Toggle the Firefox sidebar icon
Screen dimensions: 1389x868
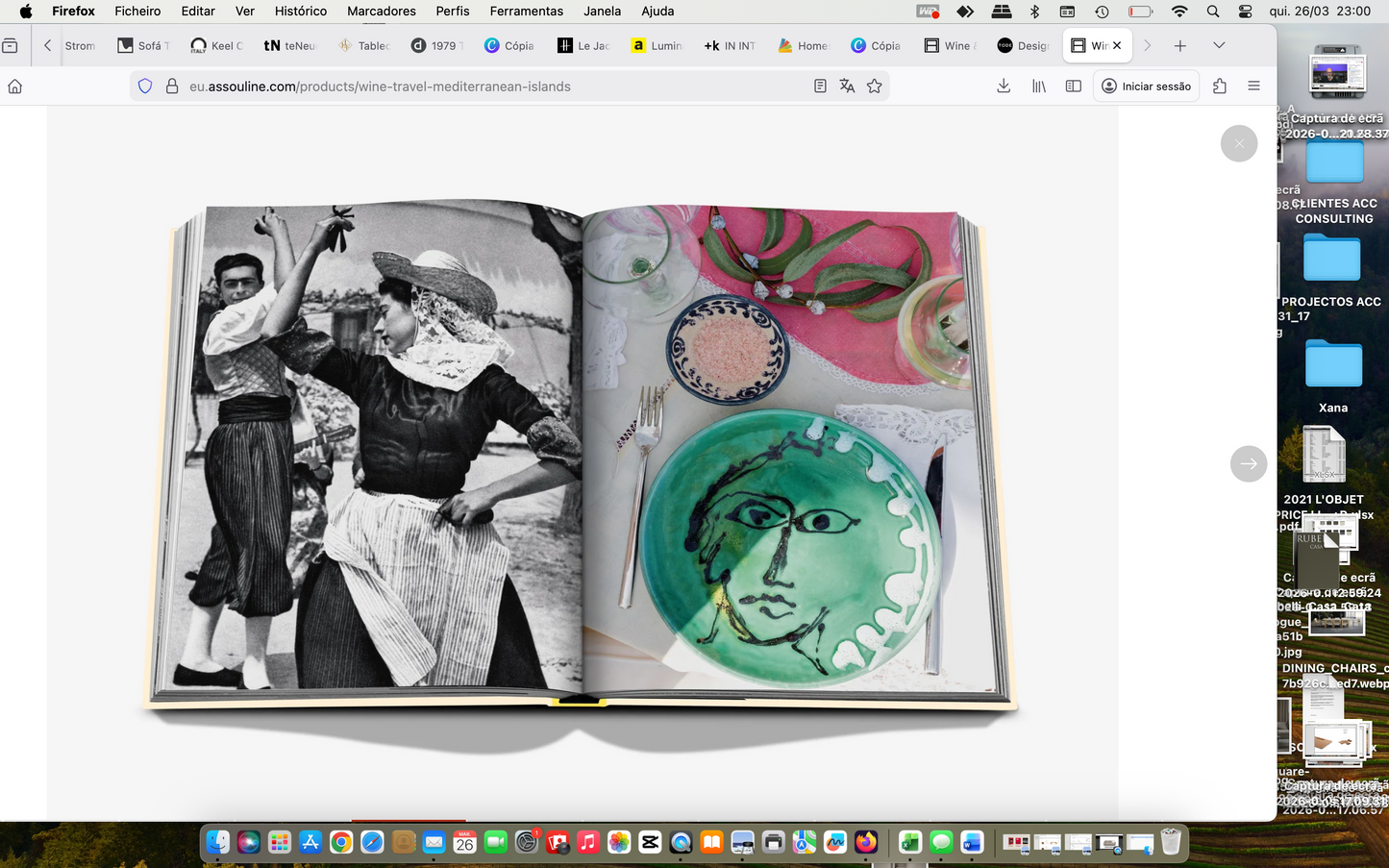coord(1074,87)
